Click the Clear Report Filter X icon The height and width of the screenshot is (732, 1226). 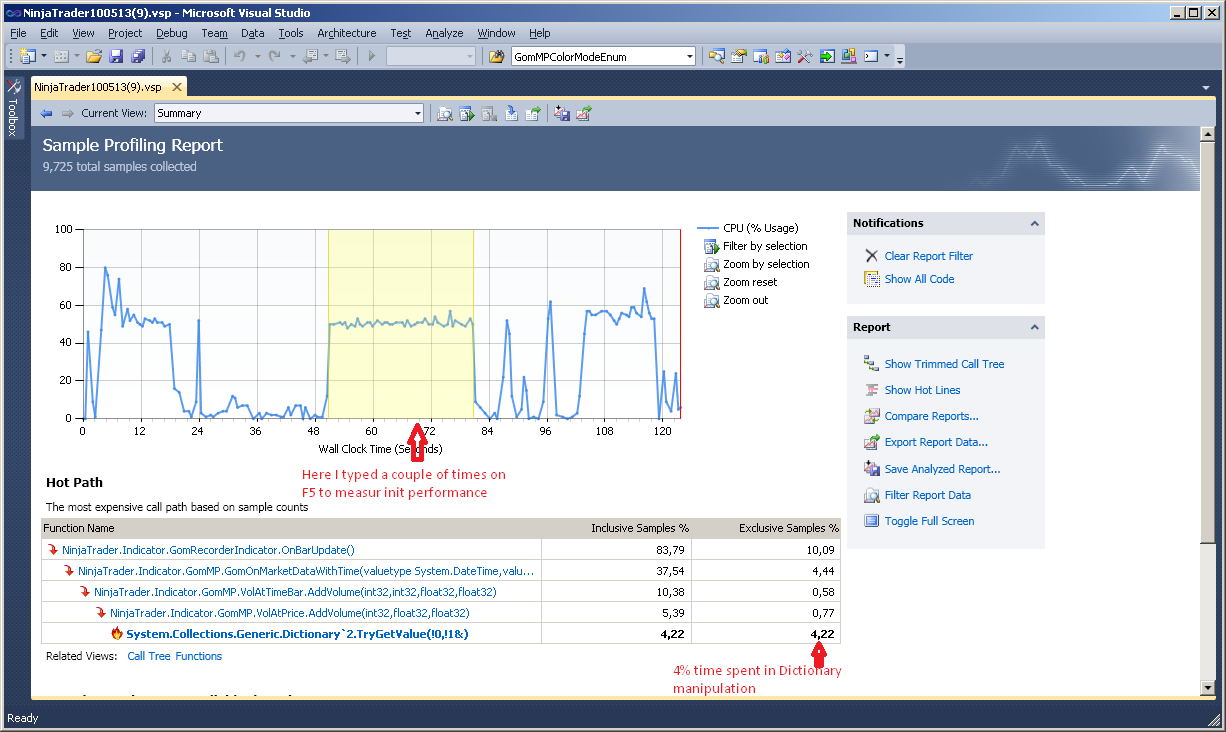871,256
